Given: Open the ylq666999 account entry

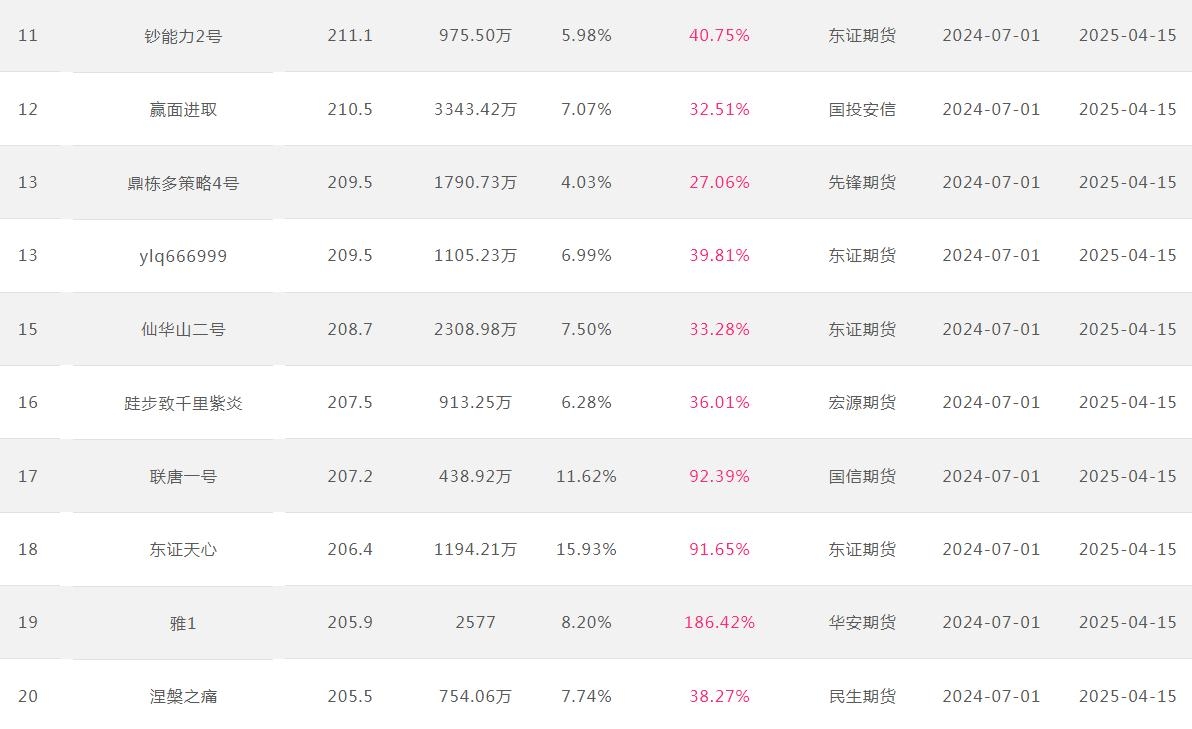Looking at the screenshot, I should click(x=183, y=256).
